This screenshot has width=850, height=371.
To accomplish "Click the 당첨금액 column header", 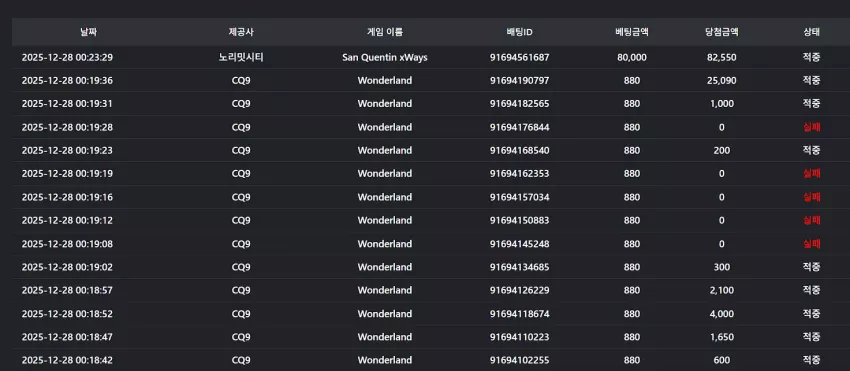I will [722, 32].
